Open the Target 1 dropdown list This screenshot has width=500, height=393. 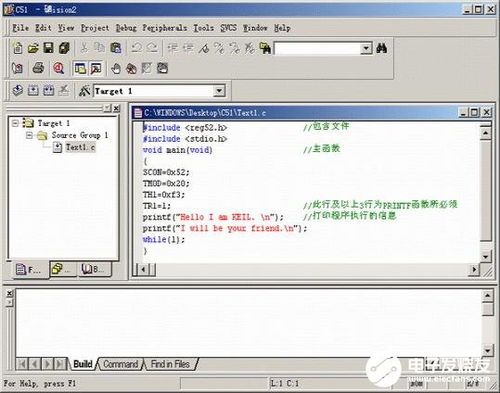[219, 91]
